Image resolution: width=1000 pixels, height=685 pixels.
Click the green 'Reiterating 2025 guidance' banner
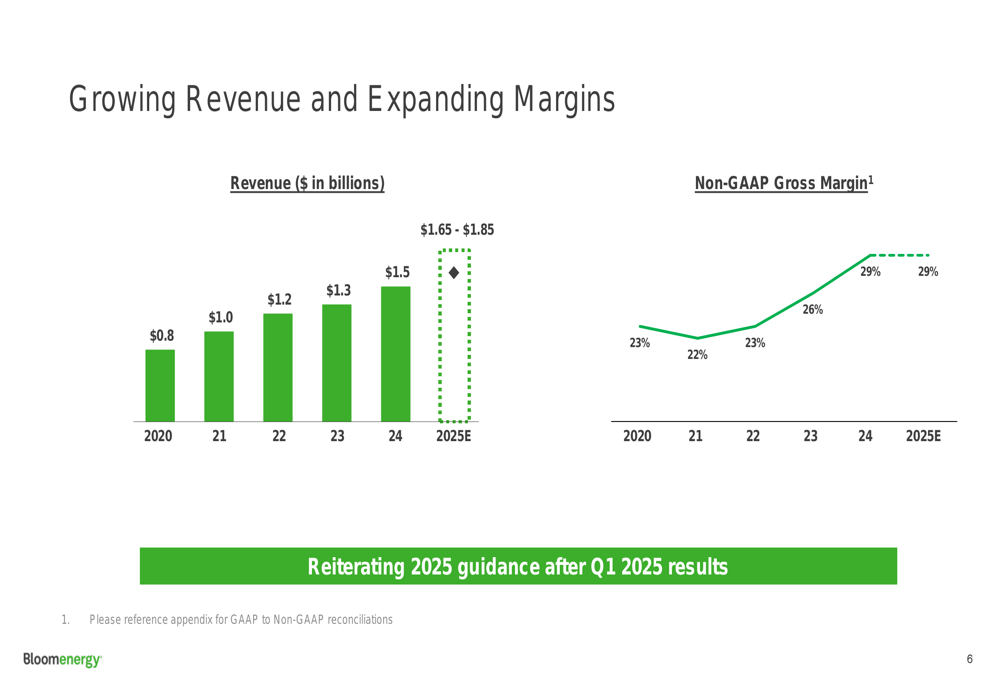(x=518, y=567)
